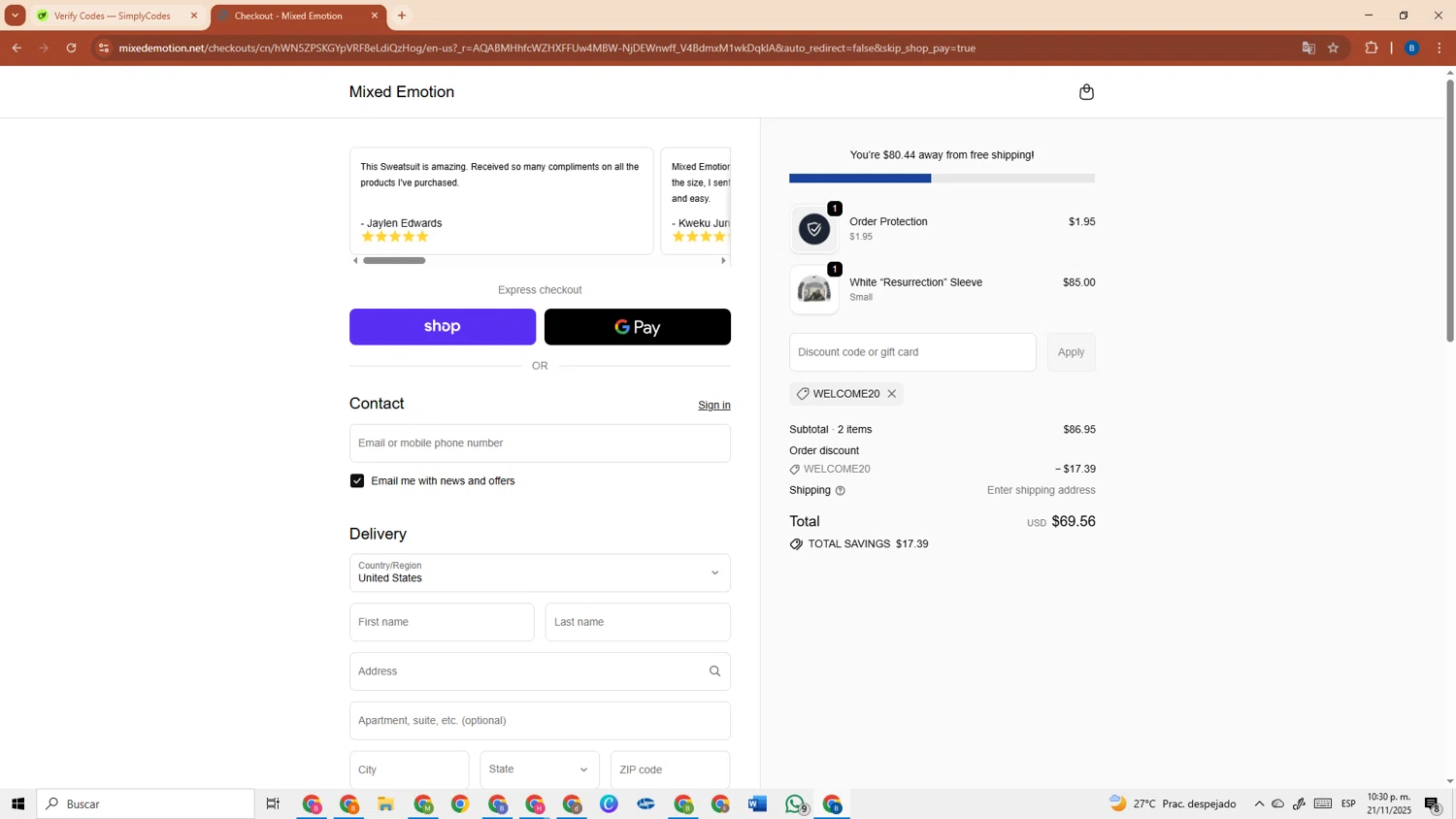Focus the Discount code or gift card field
This screenshot has height=819, width=1456.
[x=912, y=352]
